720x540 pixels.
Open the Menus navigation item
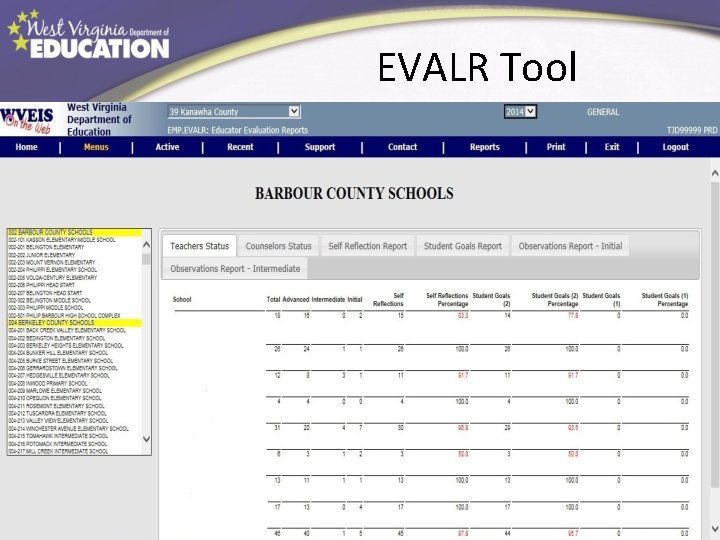(x=96, y=147)
